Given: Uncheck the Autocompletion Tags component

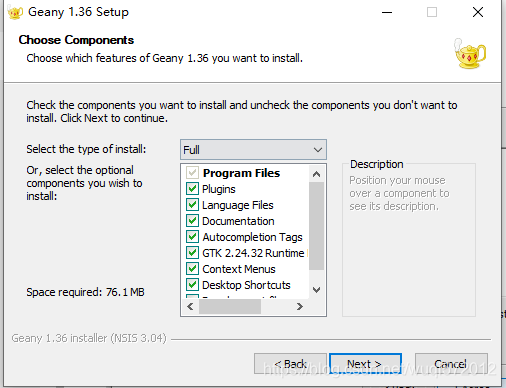Looking at the screenshot, I should (192, 237).
